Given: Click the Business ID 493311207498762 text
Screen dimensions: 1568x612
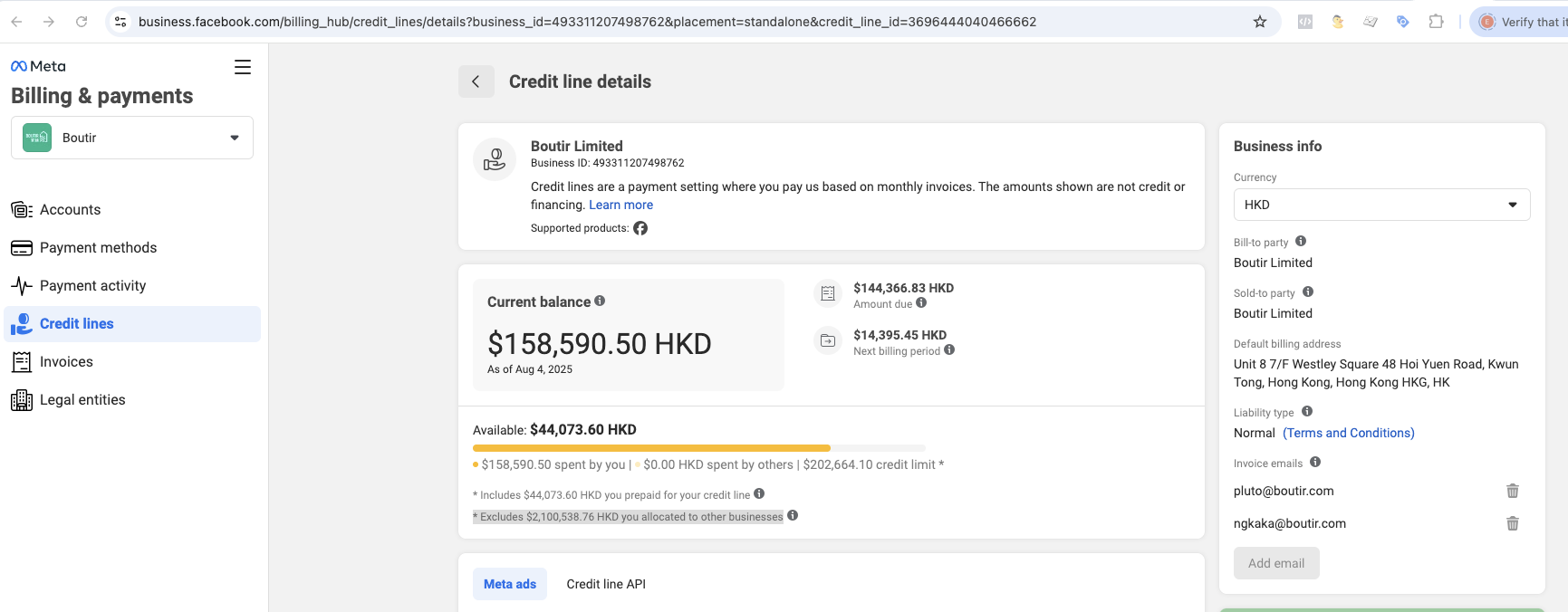Looking at the screenshot, I should click(607, 163).
